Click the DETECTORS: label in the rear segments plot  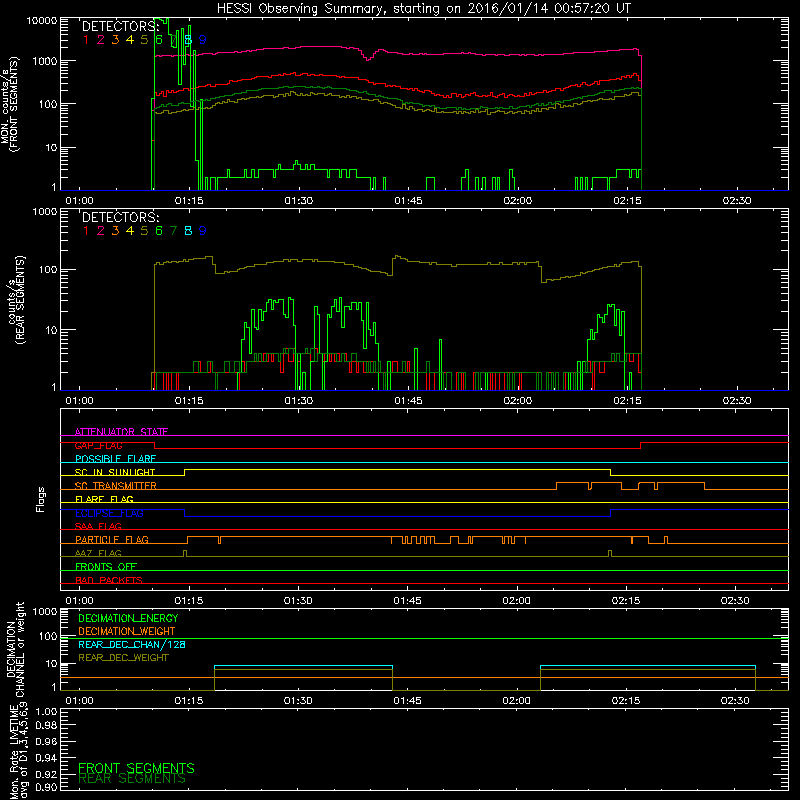point(121,217)
